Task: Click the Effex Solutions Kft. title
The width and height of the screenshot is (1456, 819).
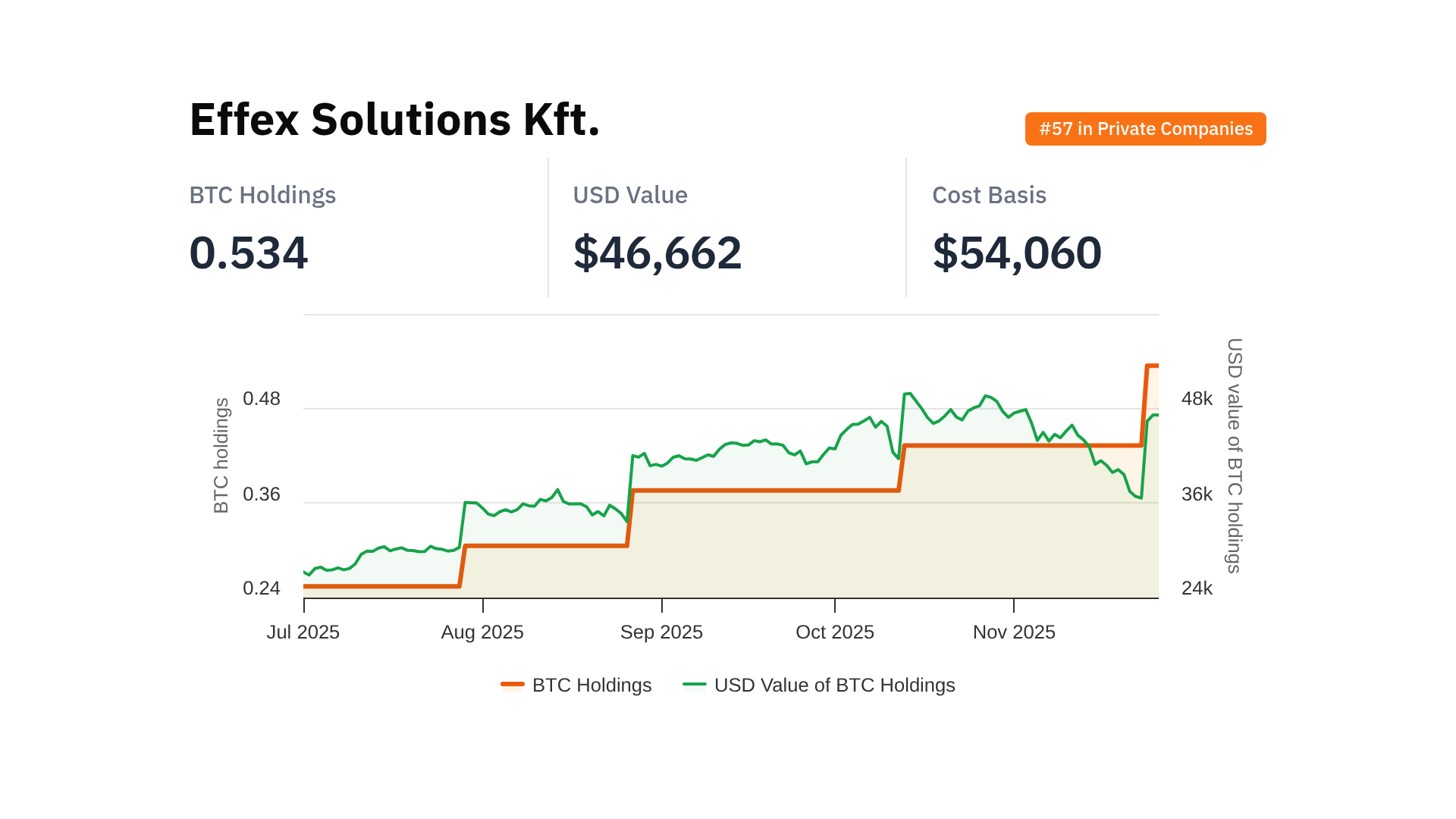Action: coord(394,120)
